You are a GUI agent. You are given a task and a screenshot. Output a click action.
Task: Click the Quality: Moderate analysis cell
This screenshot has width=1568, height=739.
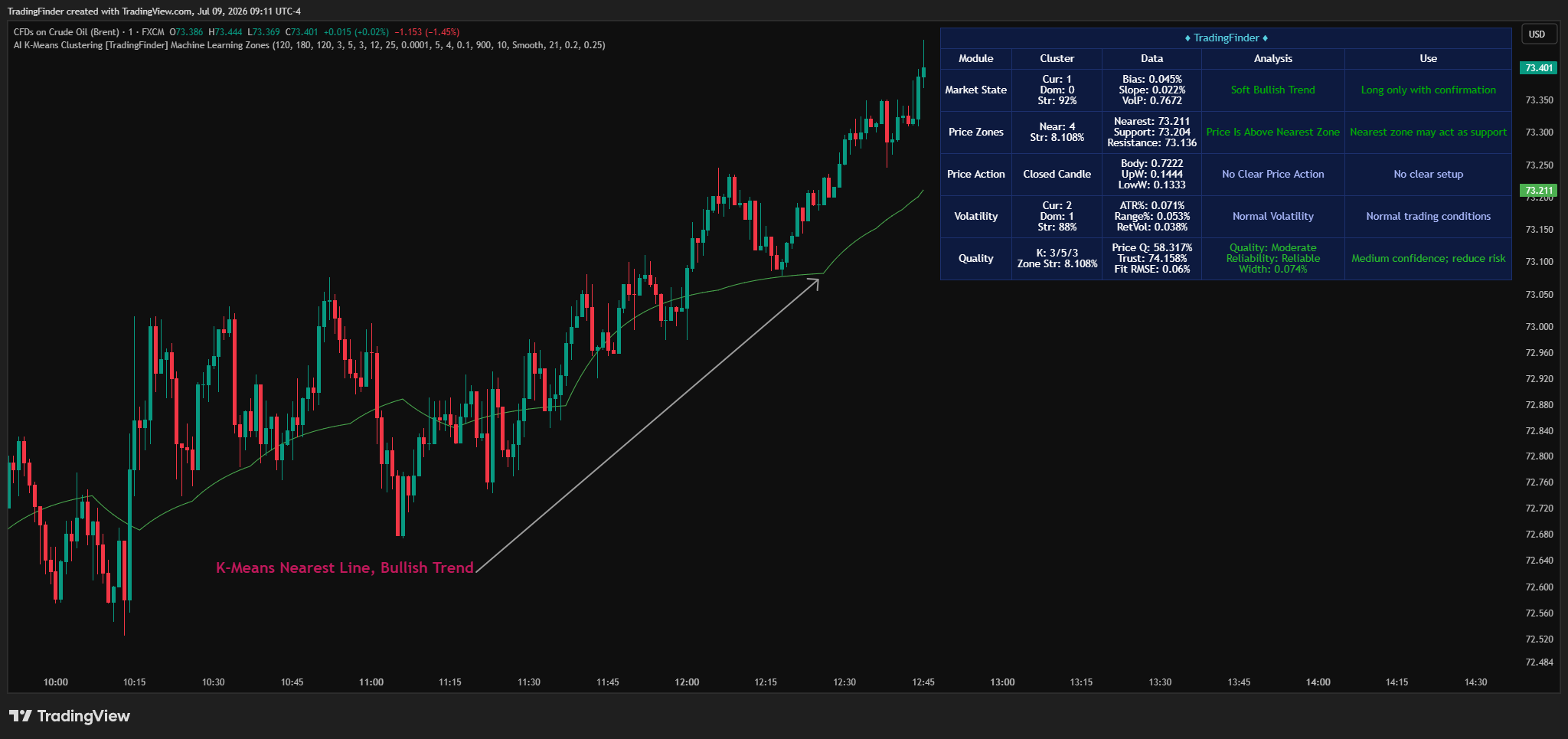(x=1273, y=258)
